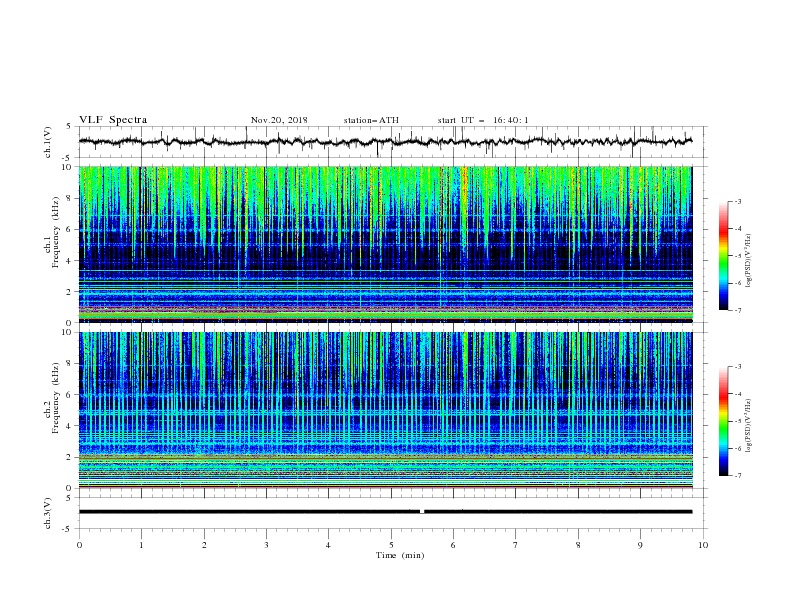Click inside the ch.1 spectrogram panel
This screenshot has width=792, height=612.
[386, 244]
